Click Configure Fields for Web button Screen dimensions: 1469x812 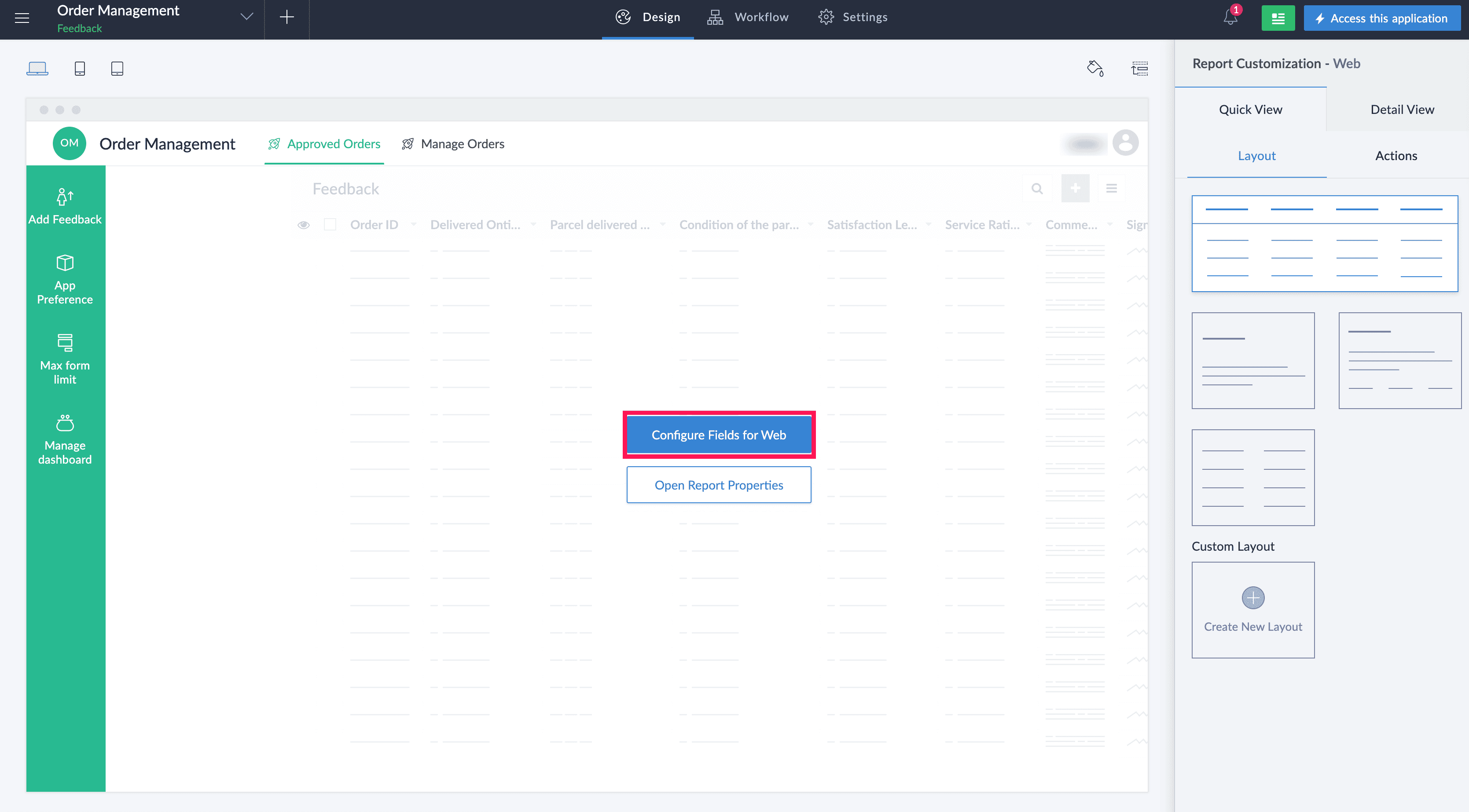(719, 435)
